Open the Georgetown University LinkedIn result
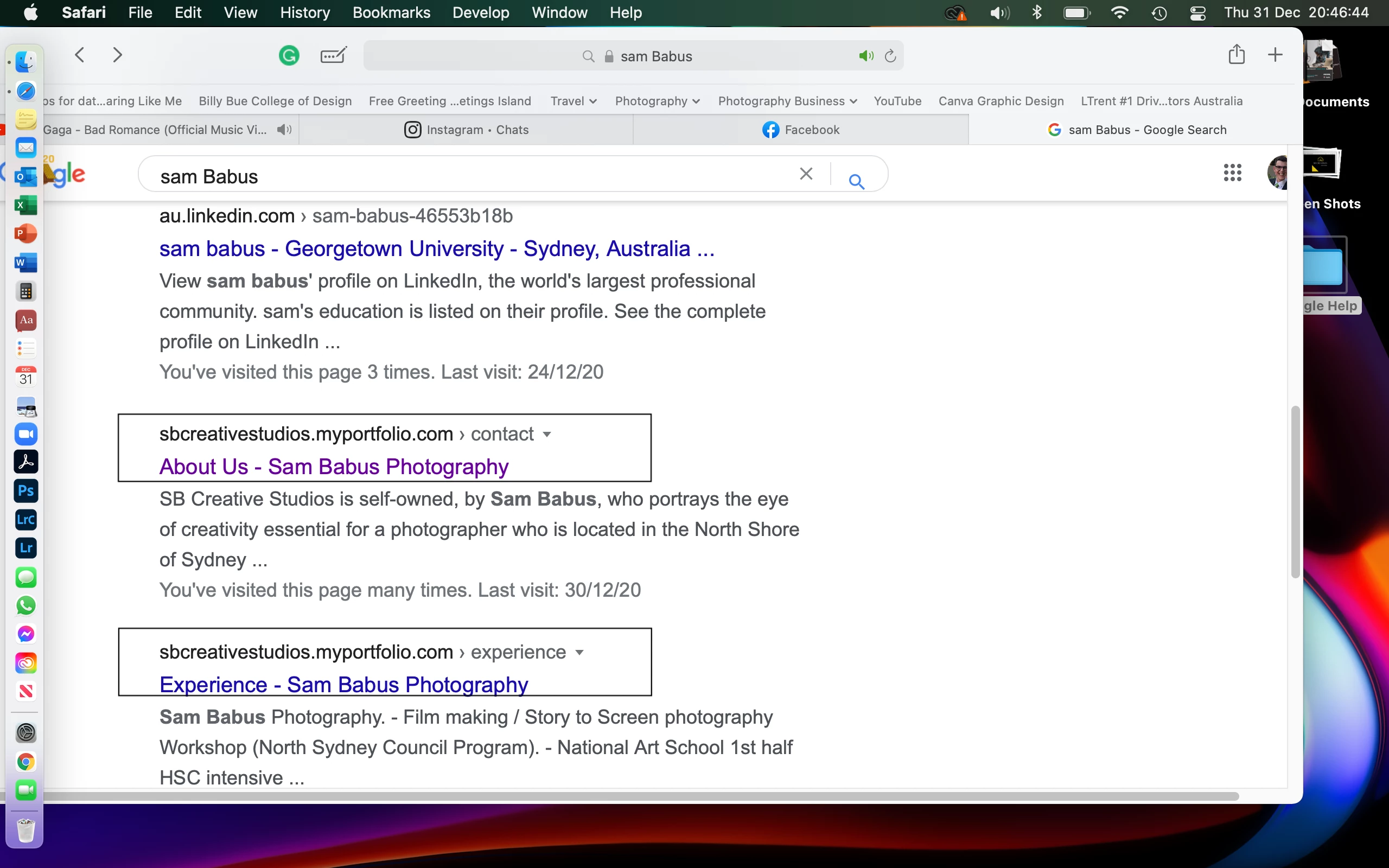Viewport: 1389px width, 868px height. [436, 248]
